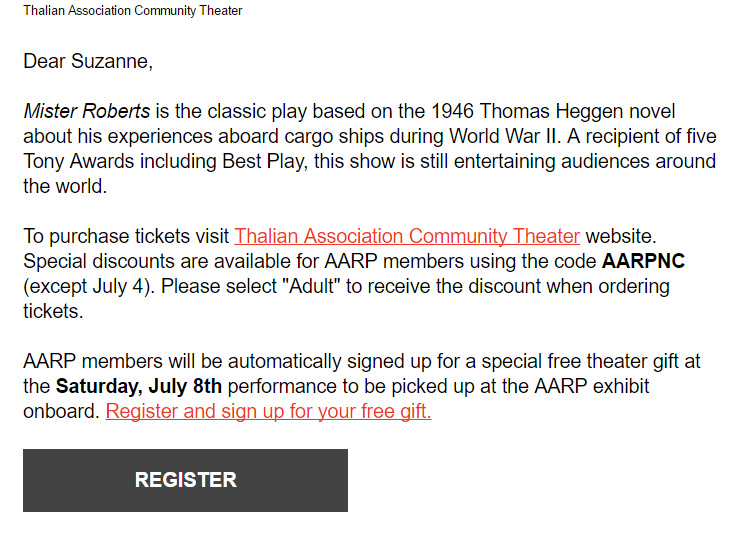
Task: Click the 'Dear Suzanne,' greeting
Action: click(x=88, y=61)
